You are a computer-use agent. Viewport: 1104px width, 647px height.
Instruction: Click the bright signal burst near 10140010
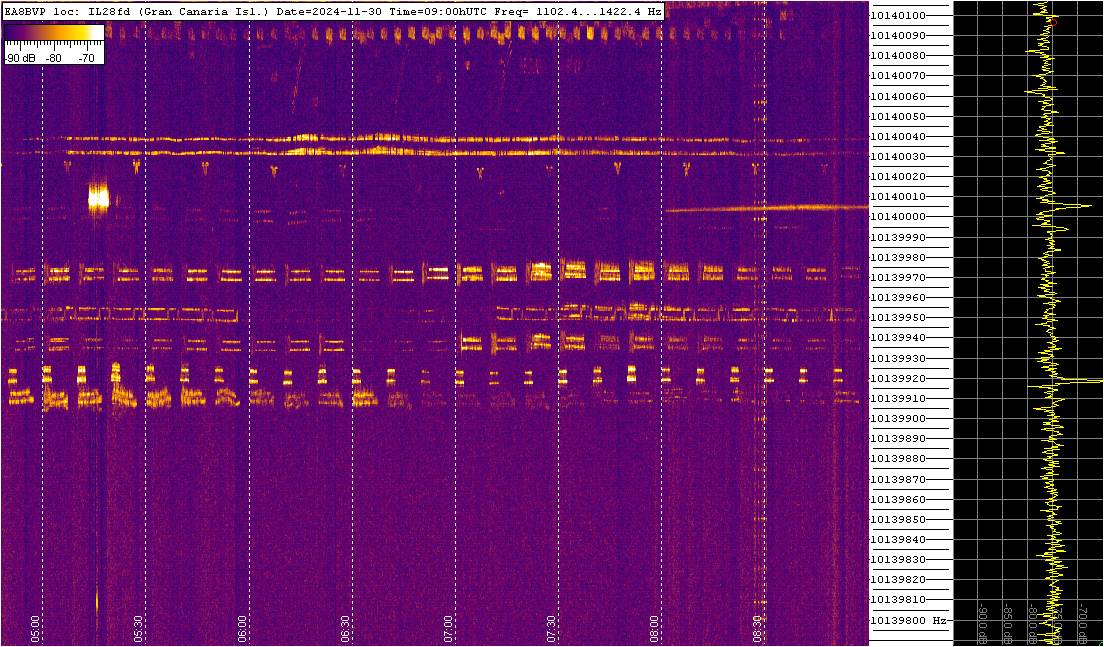(x=99, y=198)
